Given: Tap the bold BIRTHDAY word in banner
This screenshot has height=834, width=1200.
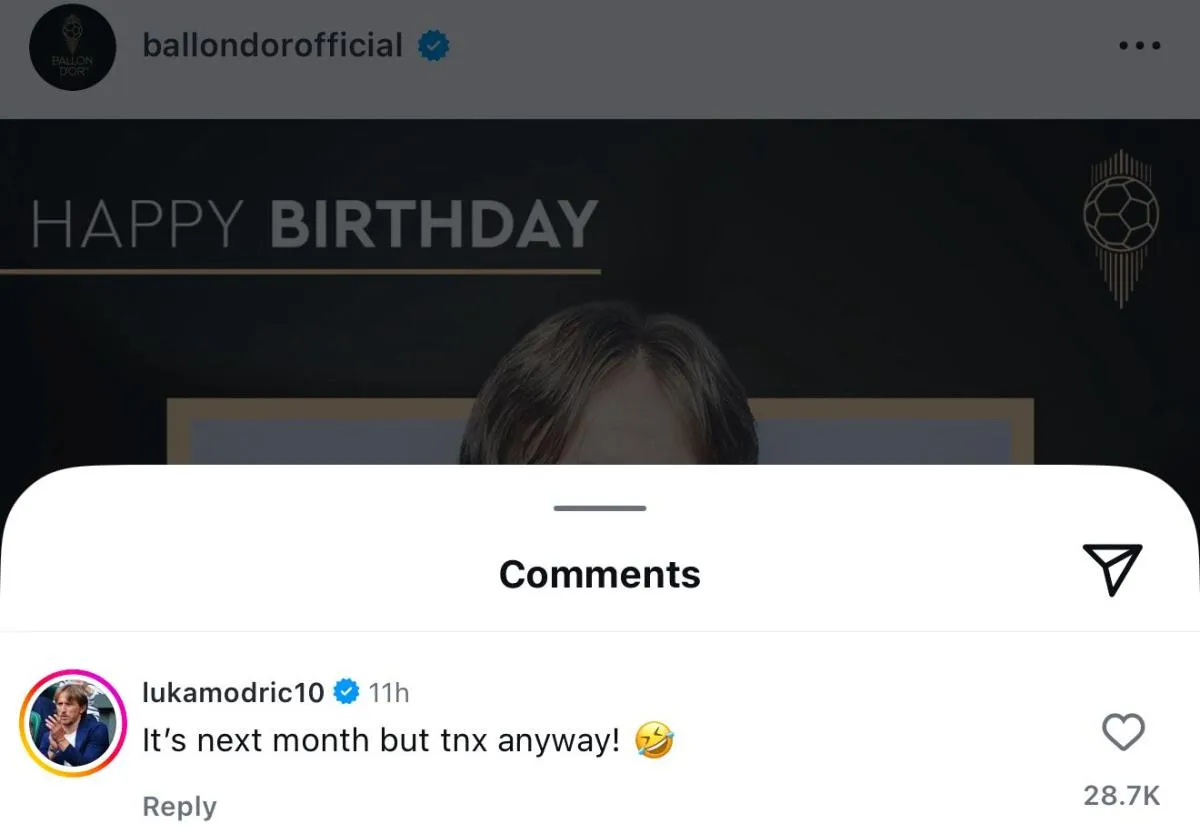Looking at the screenshot, I should [x=433, y=224].
